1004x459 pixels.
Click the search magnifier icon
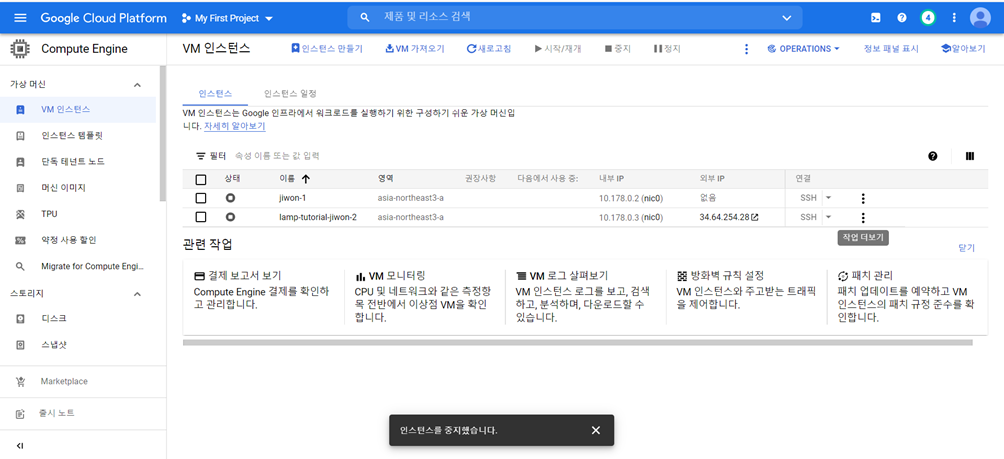tap(365, 17)
